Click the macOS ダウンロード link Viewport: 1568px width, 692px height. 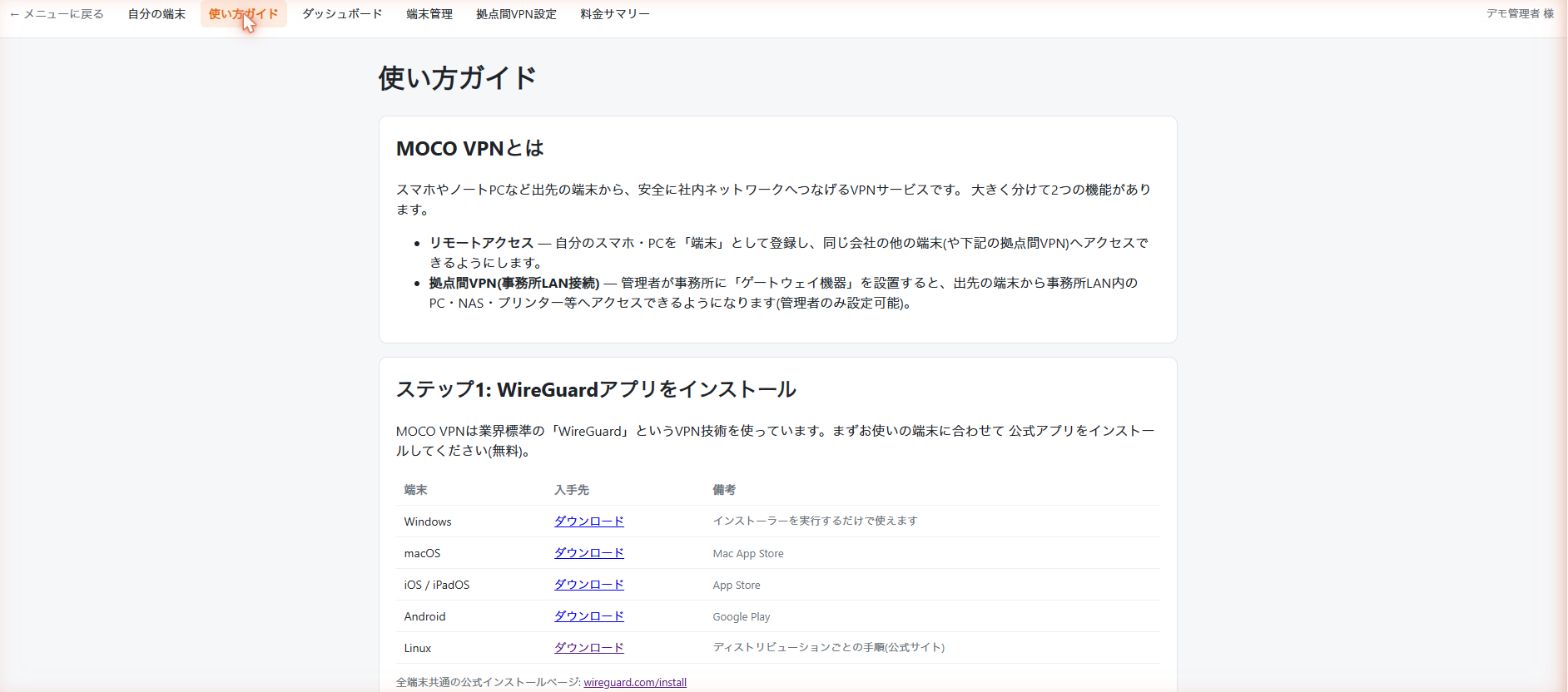pos(589,553)
